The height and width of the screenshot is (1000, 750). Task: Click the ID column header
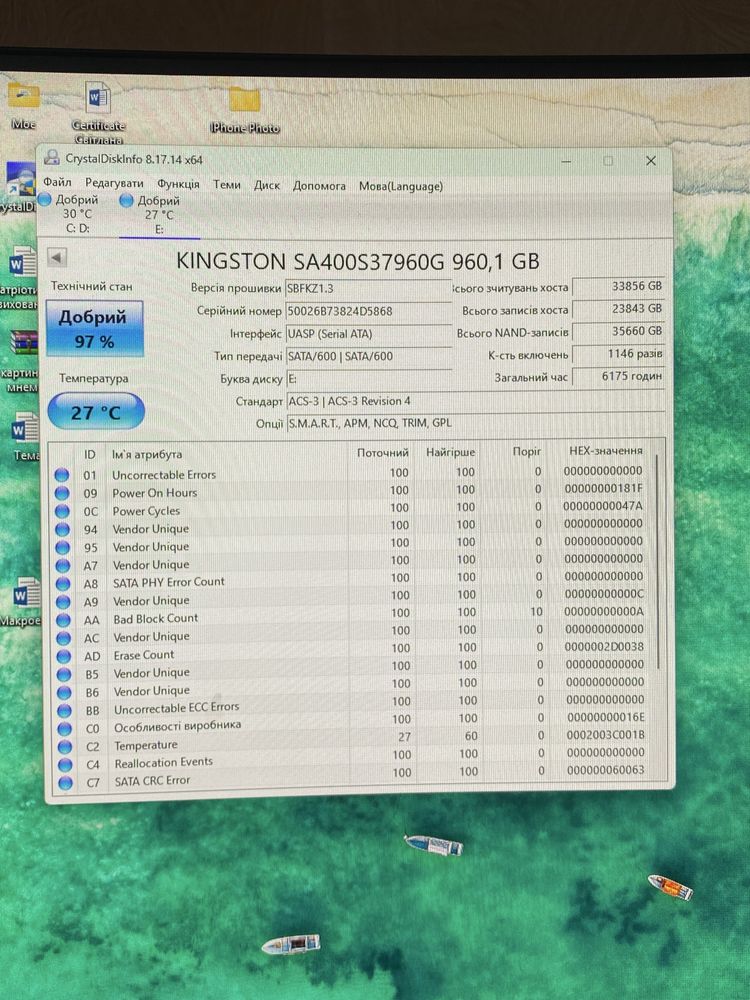(90, 455)
